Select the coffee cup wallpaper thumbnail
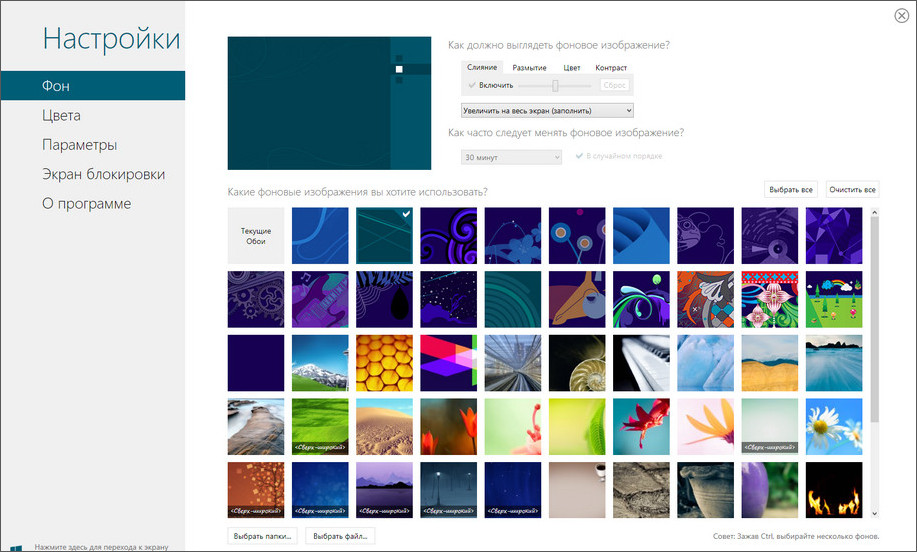This screenshot has width=917, height=552. pos(577,490)
